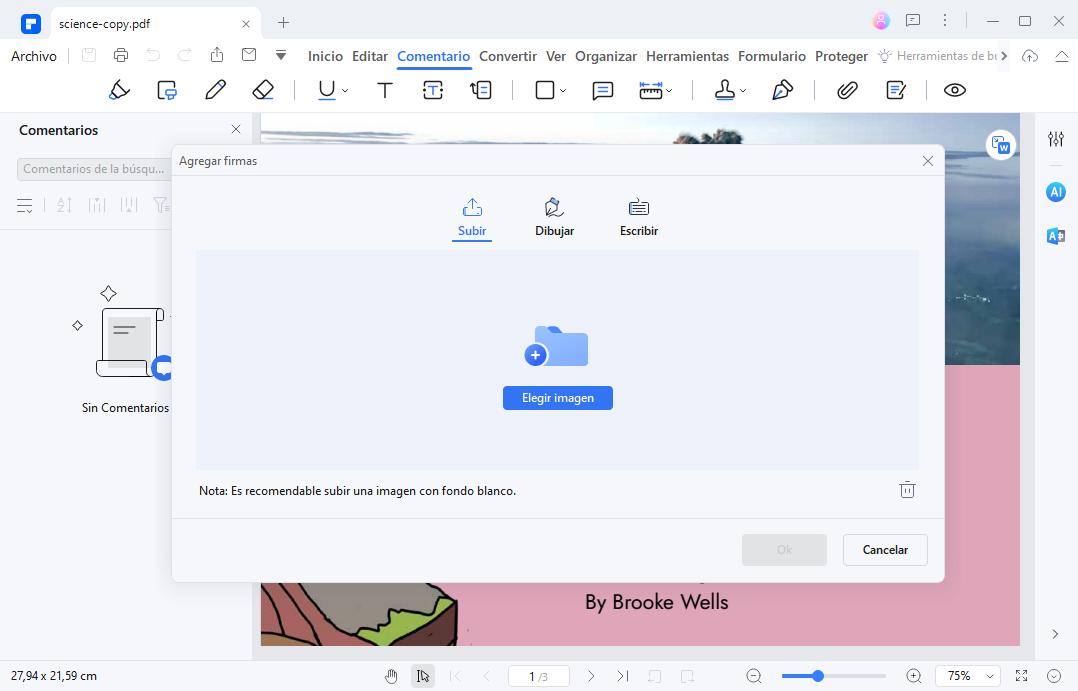The width and height of the screenshot is (1078, 691).
Task: Switch to the Dibujar tab
Action: [554, 217]
